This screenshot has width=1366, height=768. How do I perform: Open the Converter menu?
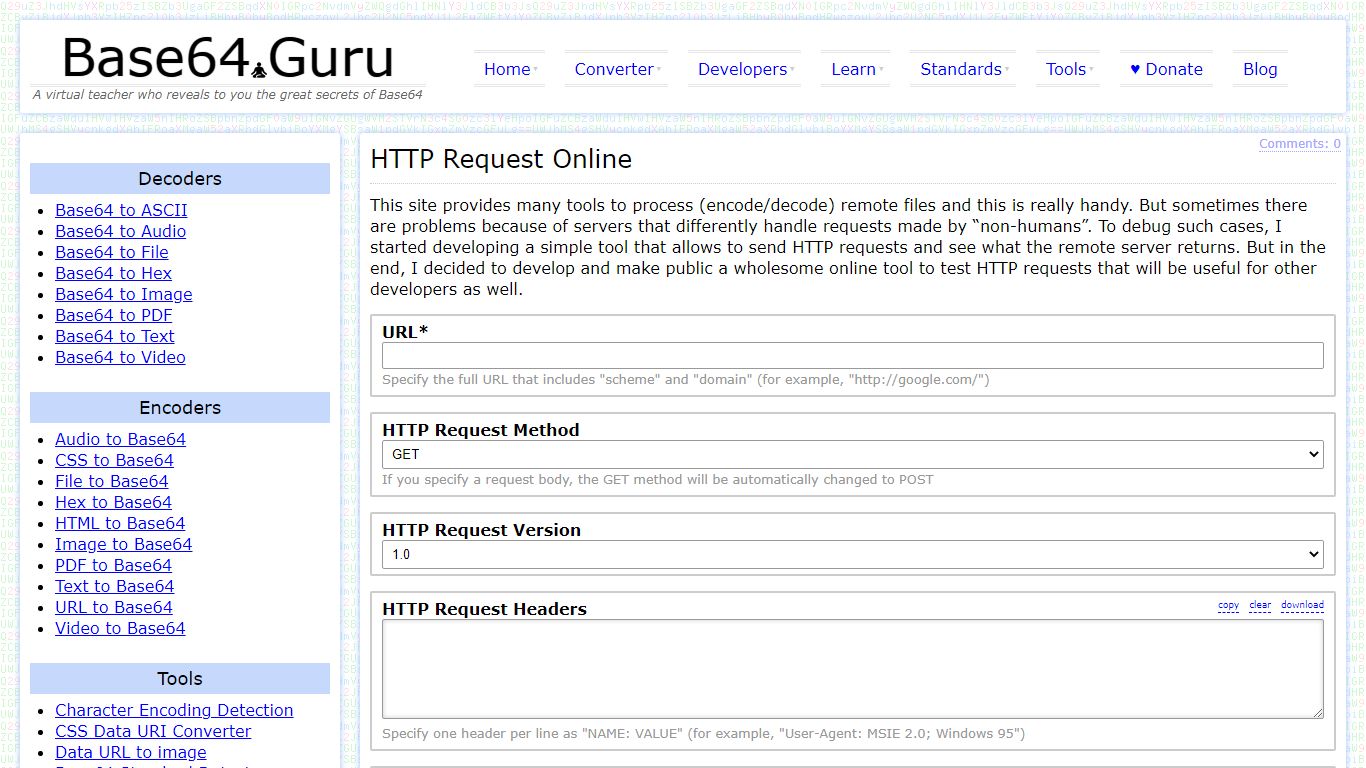(x=616, y=69)
